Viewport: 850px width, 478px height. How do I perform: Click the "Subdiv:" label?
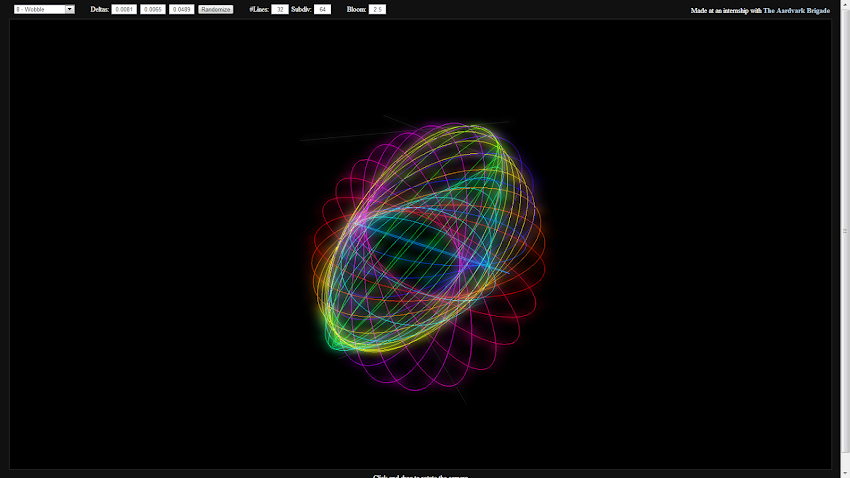click(x=301, y=9)
